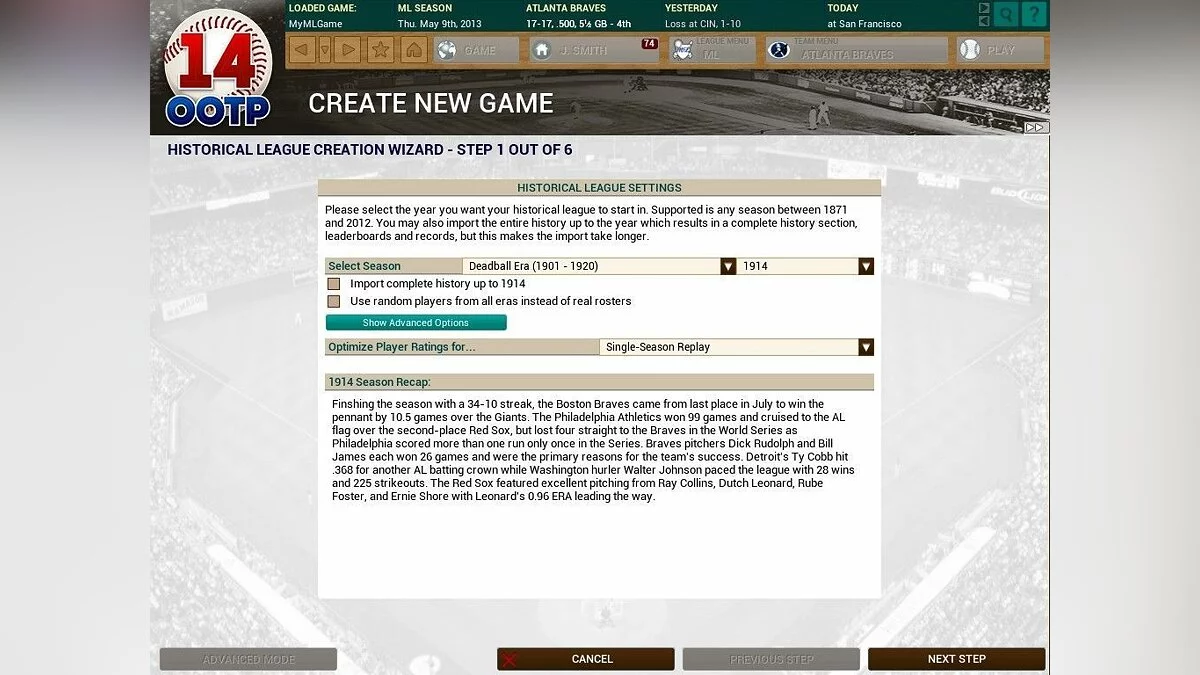
Task: Click the star bookmarks icon
Action: coord(380,49)
